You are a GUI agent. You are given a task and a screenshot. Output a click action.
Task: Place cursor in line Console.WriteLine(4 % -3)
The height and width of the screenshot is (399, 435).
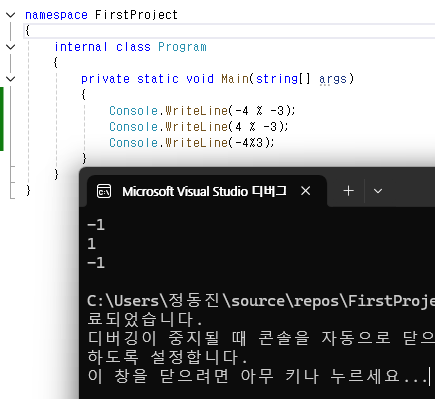tap(199, 127)
